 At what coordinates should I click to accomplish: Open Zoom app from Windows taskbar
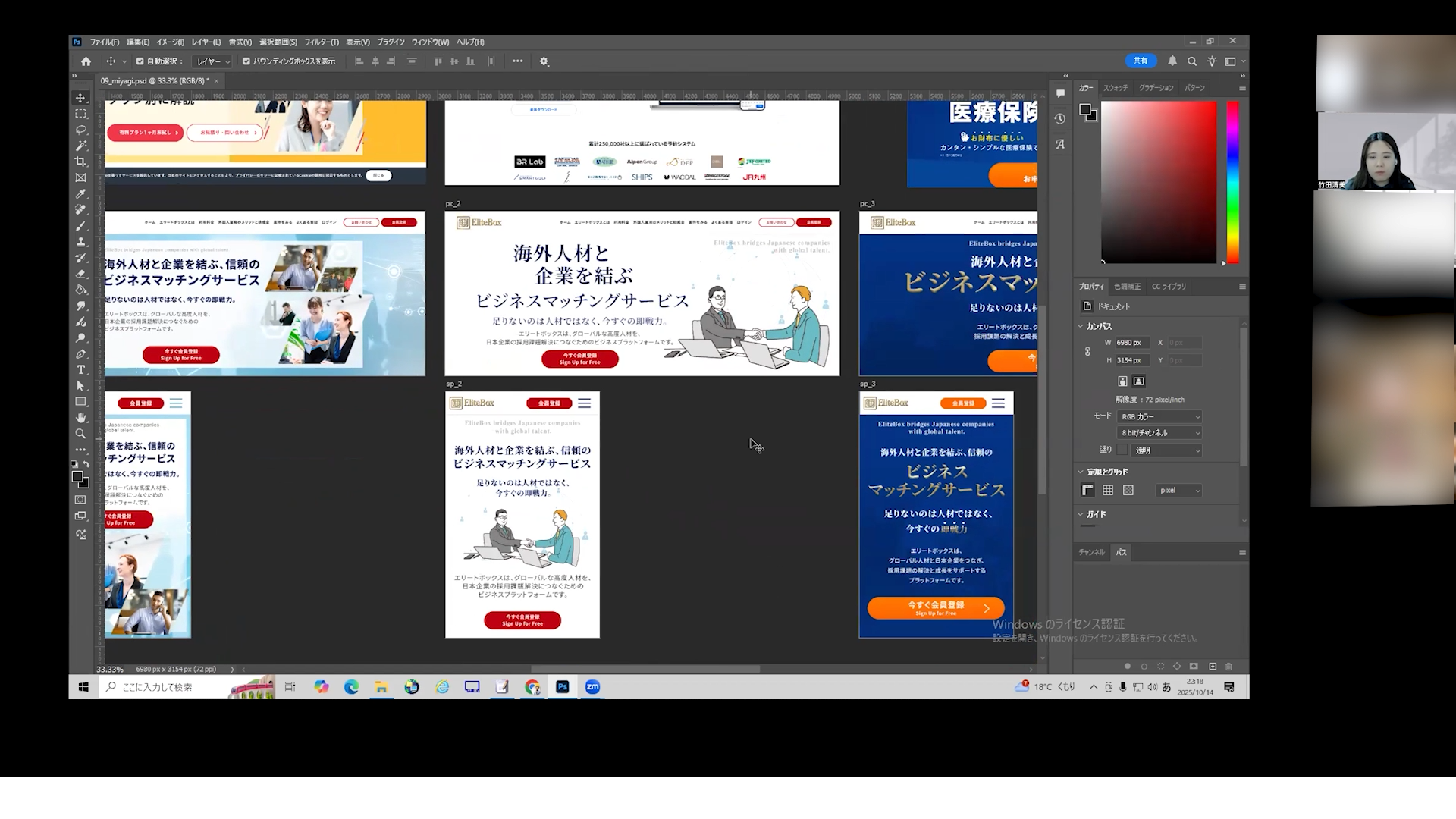point(592,687)
